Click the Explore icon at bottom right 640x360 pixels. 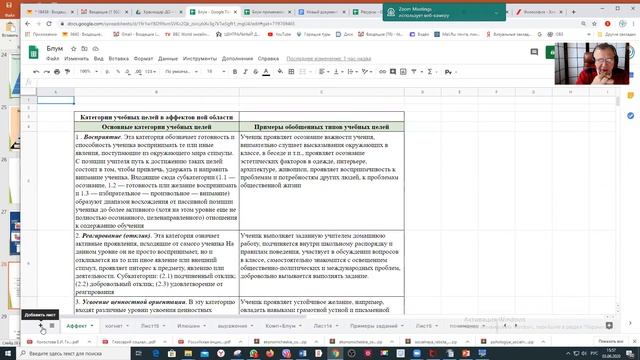(x=609, y=326)
